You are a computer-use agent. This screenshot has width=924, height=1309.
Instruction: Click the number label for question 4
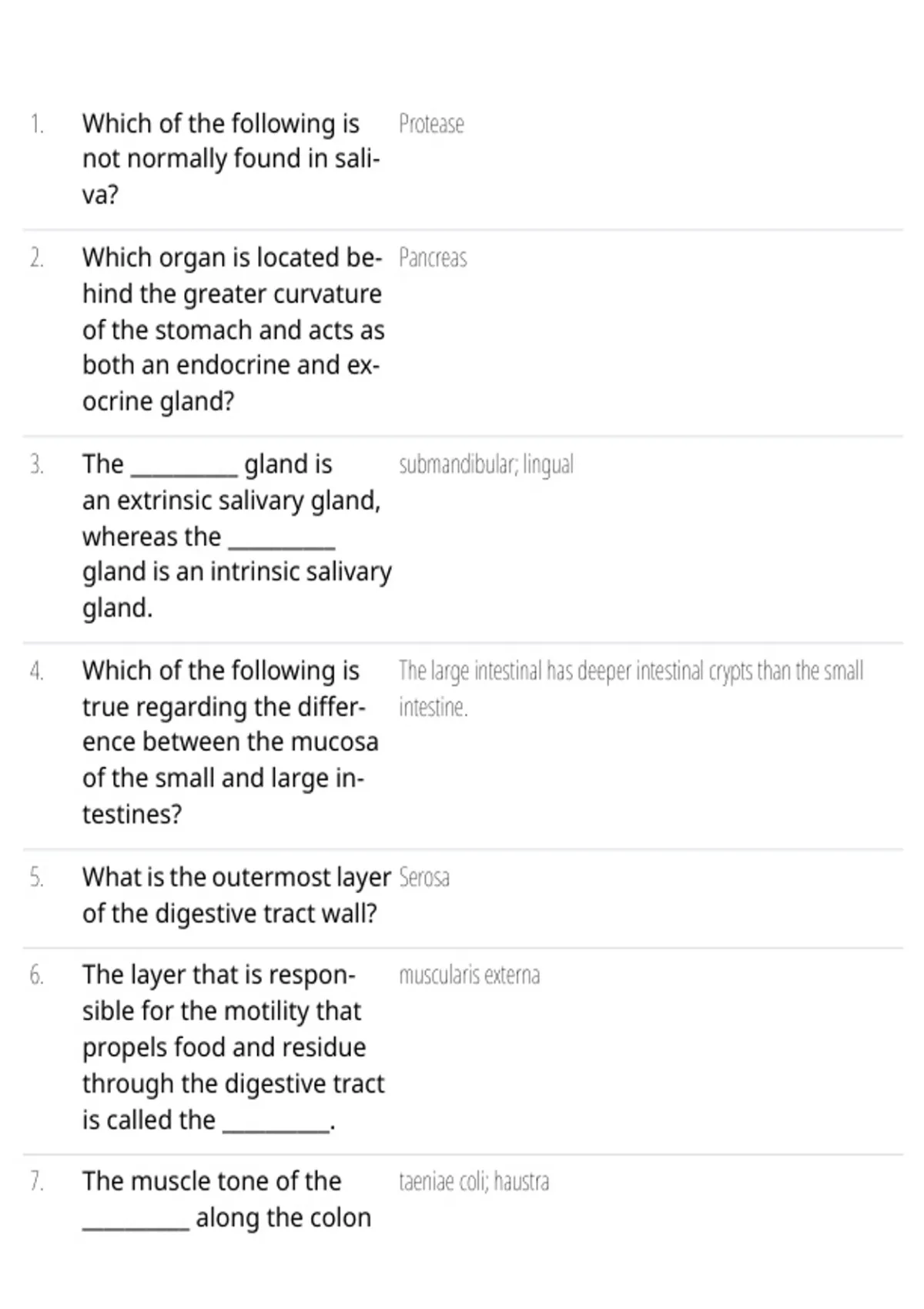point(37,671)
